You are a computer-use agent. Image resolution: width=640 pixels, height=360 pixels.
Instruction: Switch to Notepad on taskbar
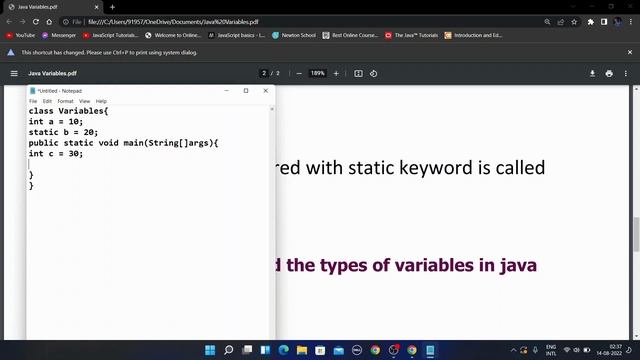point(430,350)
